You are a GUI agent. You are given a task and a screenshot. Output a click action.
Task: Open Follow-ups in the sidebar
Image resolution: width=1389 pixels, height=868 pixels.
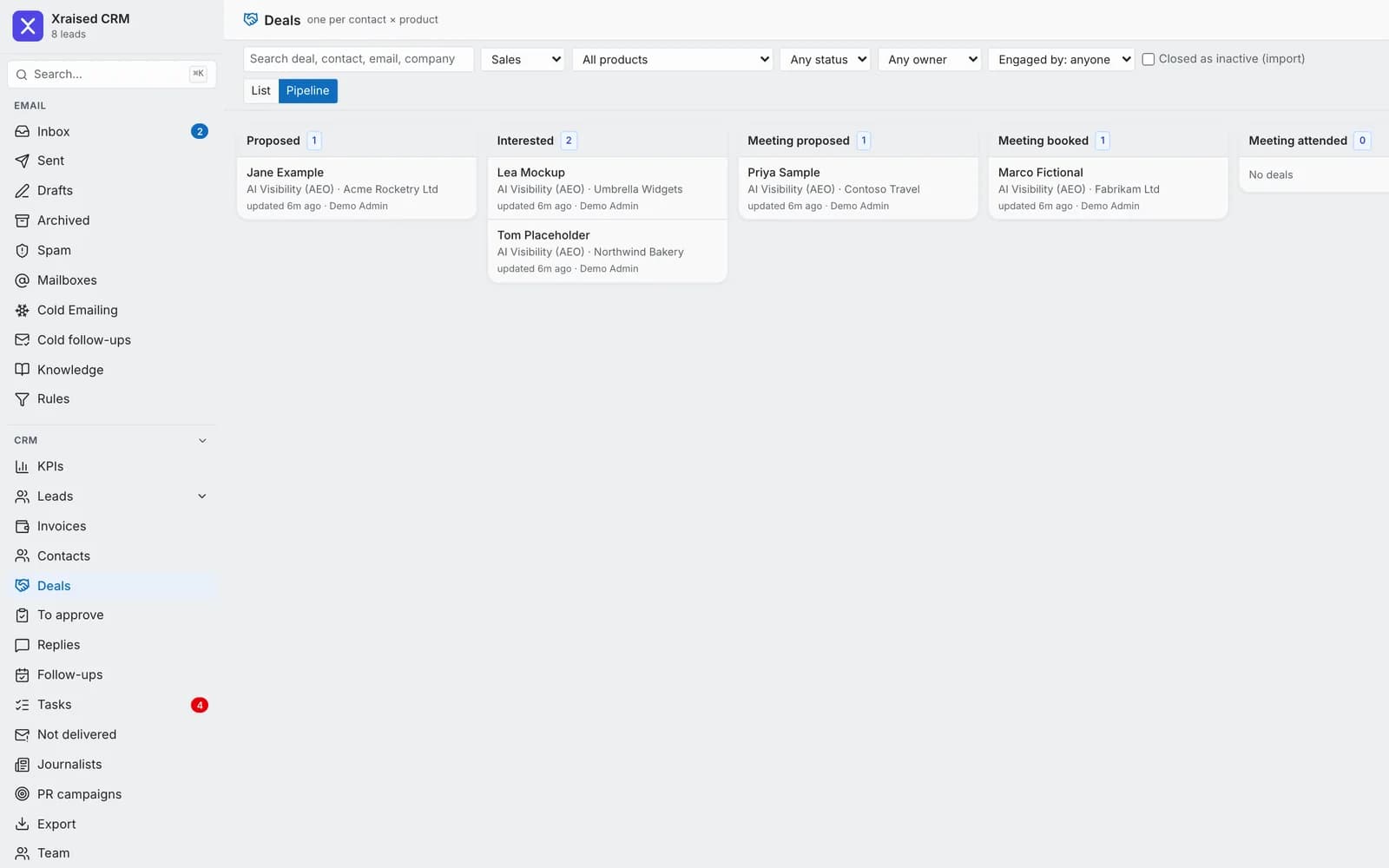(111, 675)
